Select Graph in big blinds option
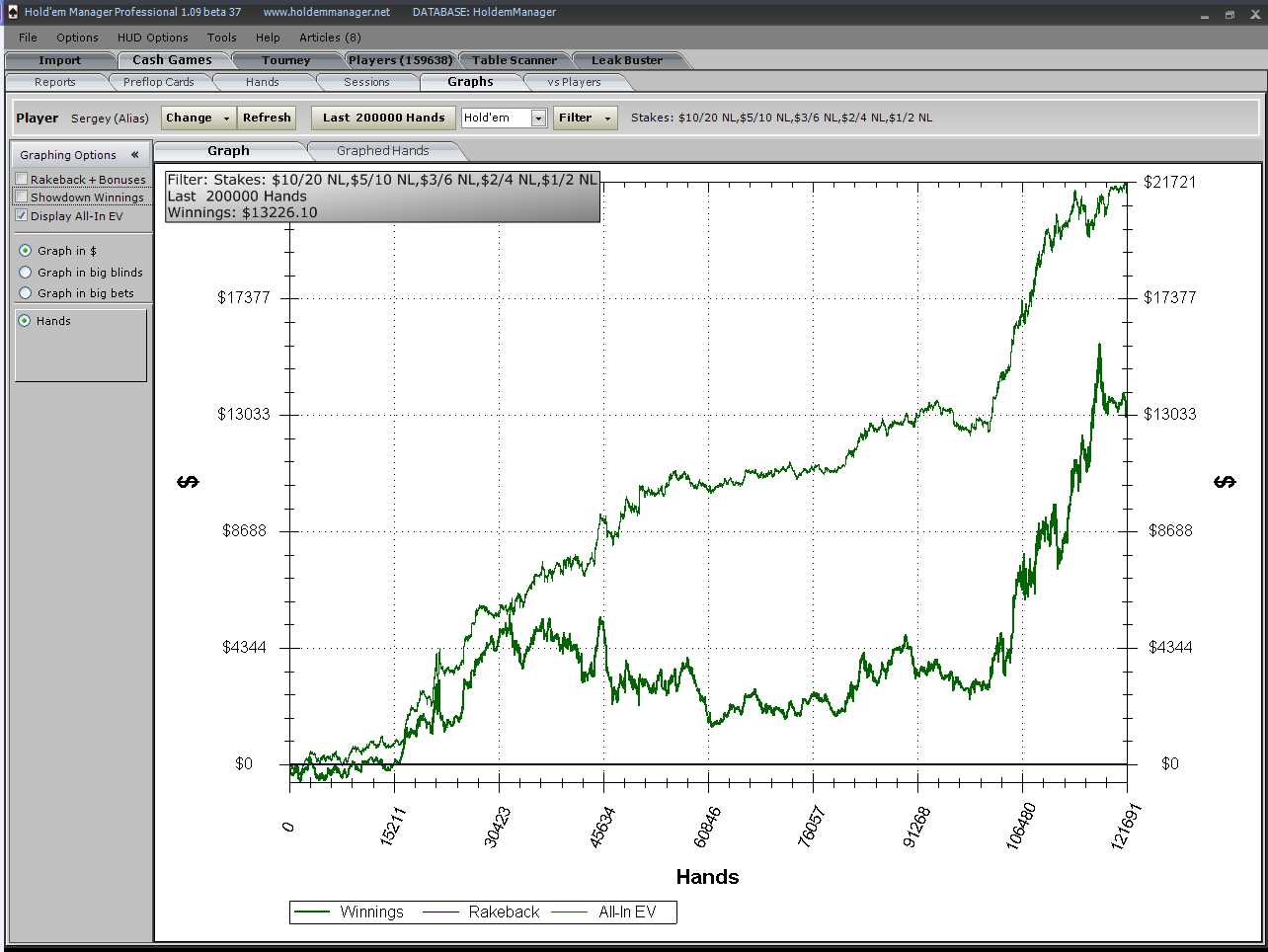 point(26,273)
